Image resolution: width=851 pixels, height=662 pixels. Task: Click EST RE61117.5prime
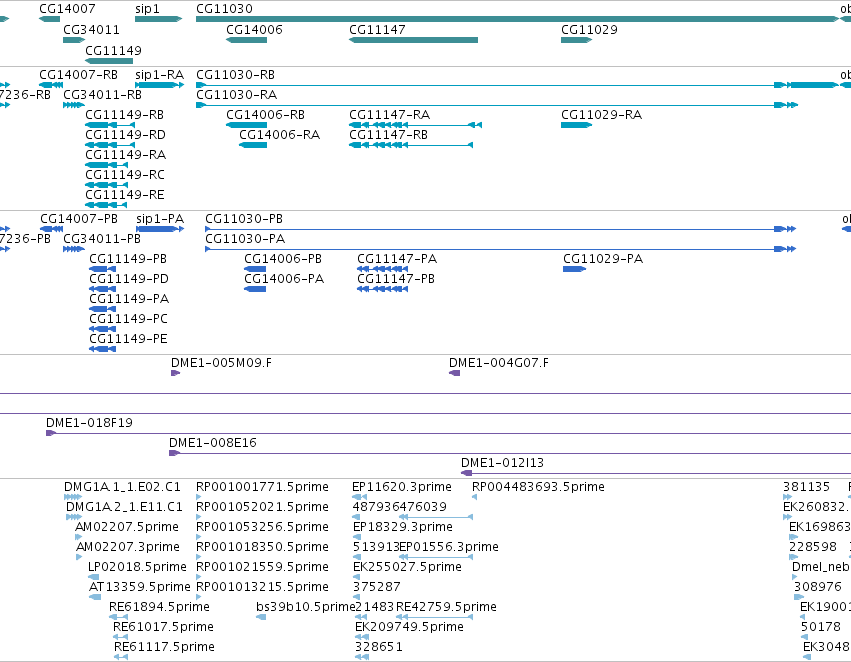[121, 657]
